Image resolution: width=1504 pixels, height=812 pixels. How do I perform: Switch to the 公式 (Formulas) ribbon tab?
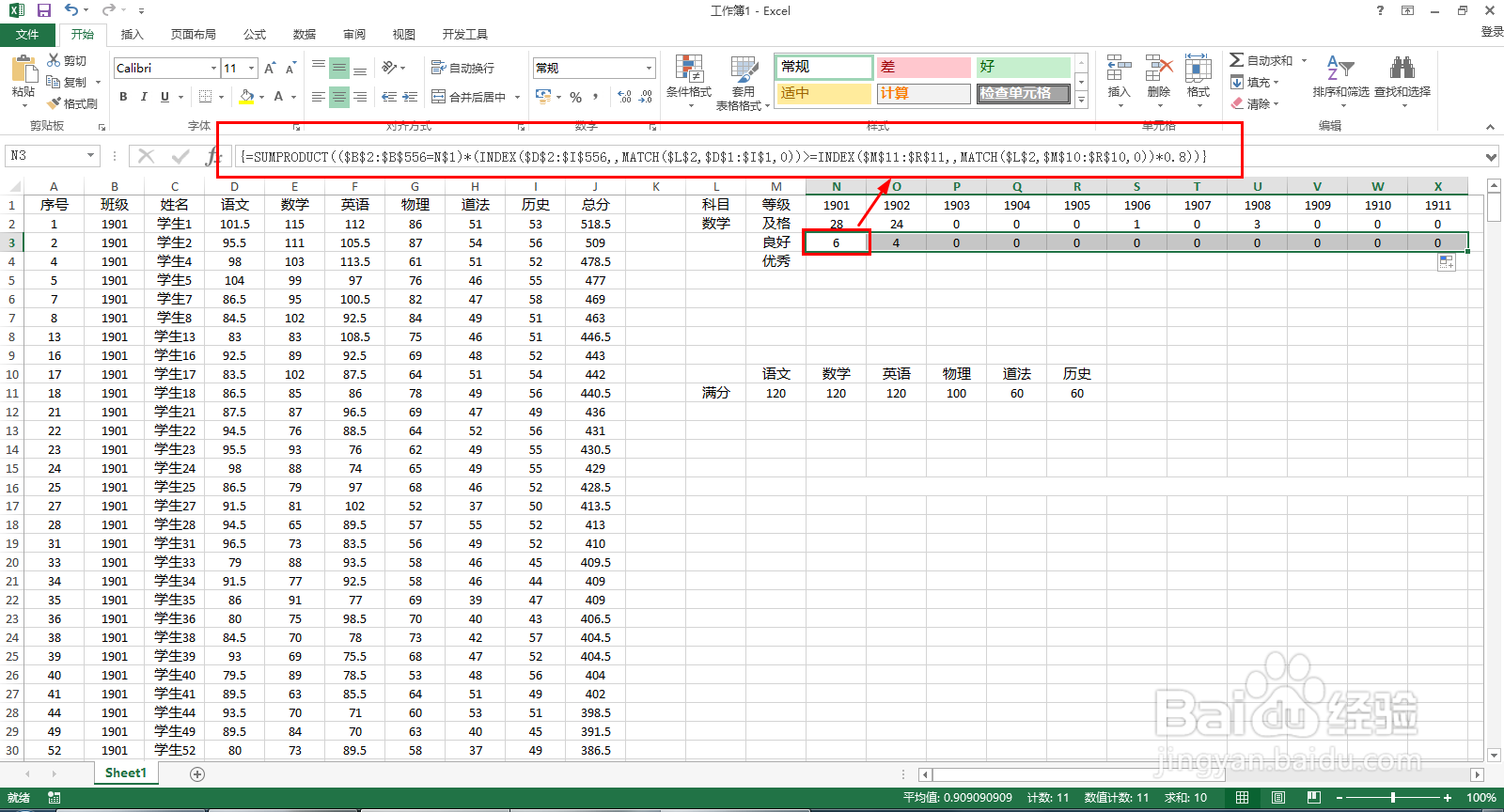(x=255, y=35)
